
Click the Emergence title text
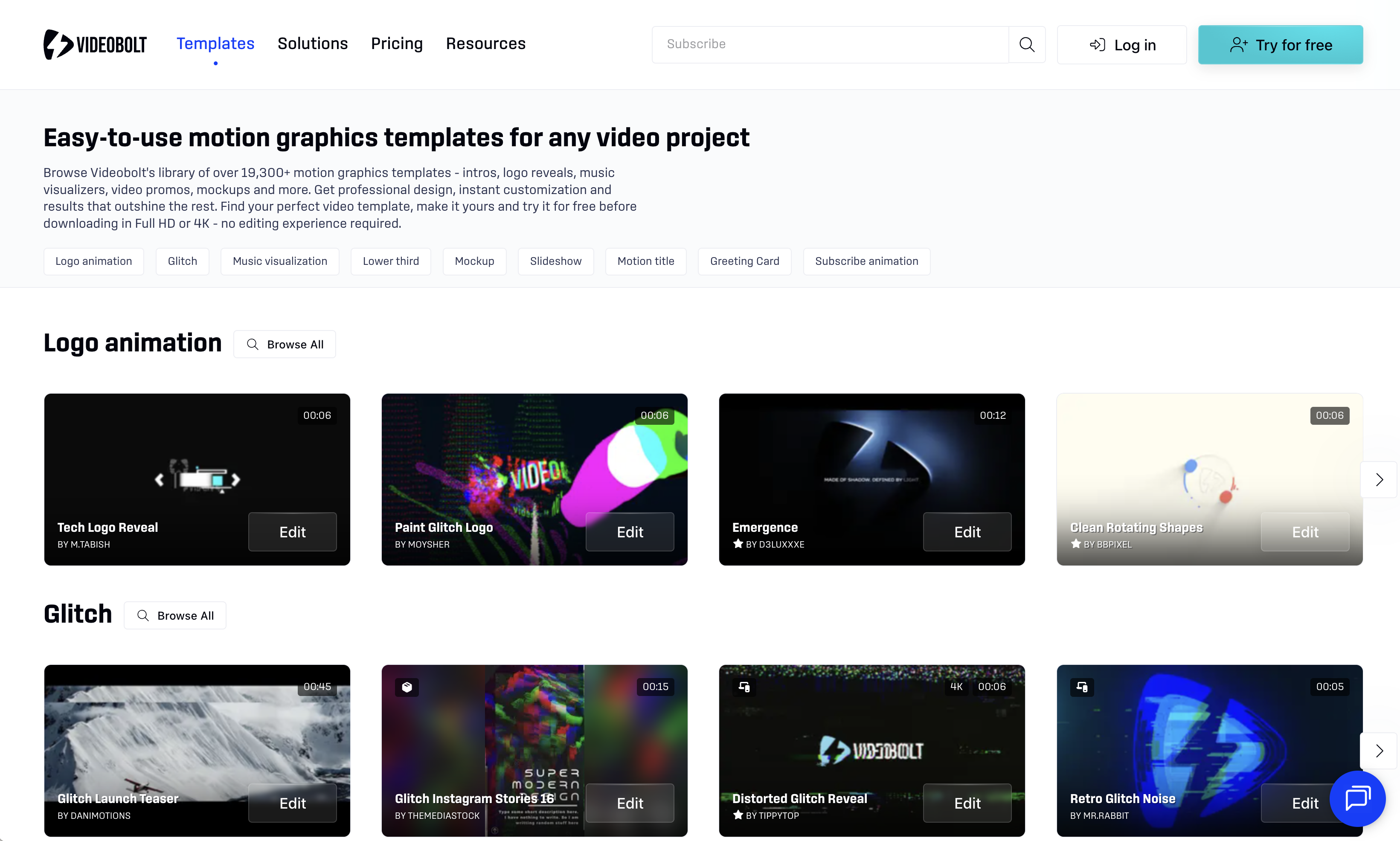[765, 528]
